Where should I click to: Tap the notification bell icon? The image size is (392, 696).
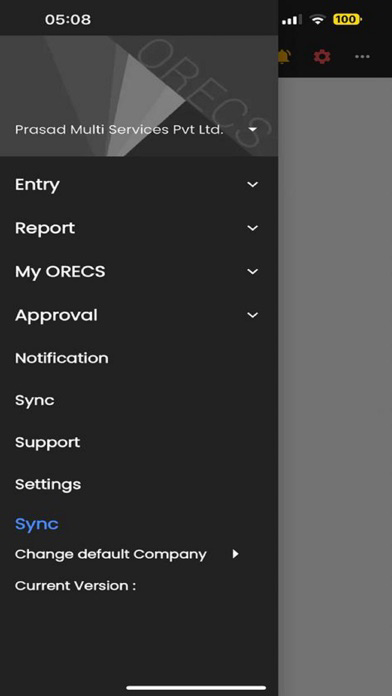pos(285,56)
